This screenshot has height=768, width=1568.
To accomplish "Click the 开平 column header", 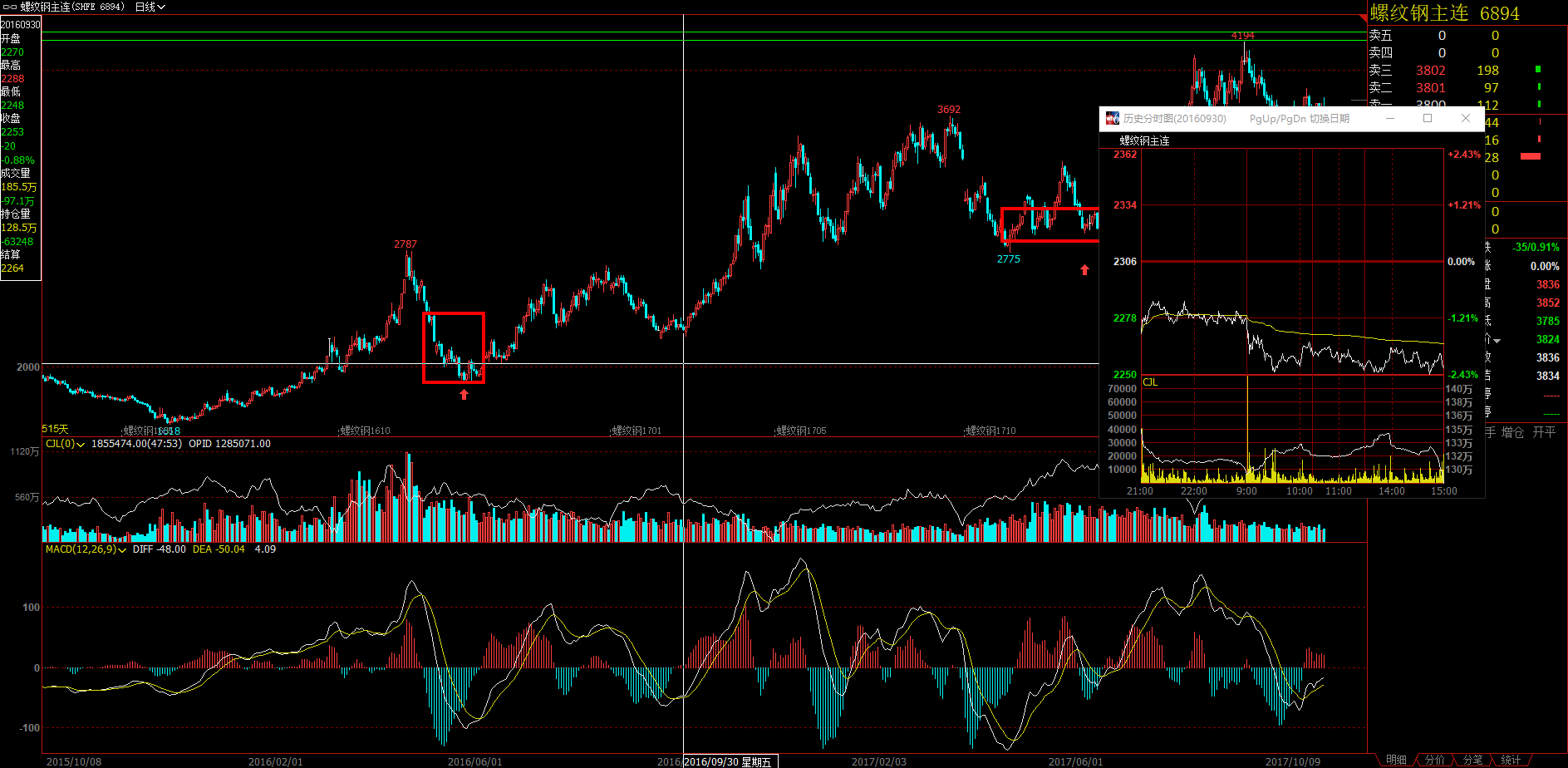I will (x=1544, y=433).
